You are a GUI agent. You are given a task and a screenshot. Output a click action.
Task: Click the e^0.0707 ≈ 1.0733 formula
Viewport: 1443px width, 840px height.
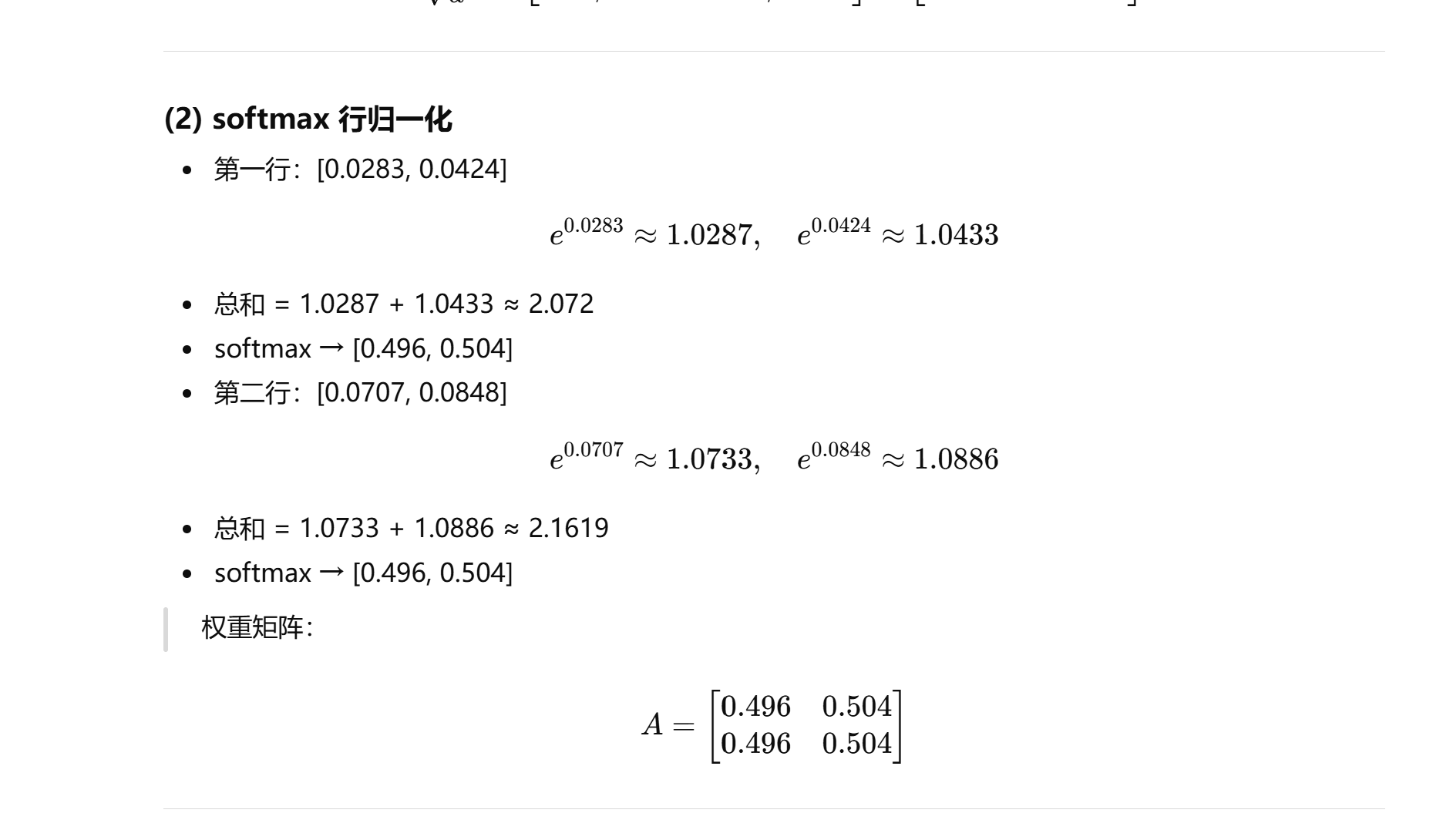[655, 458]
